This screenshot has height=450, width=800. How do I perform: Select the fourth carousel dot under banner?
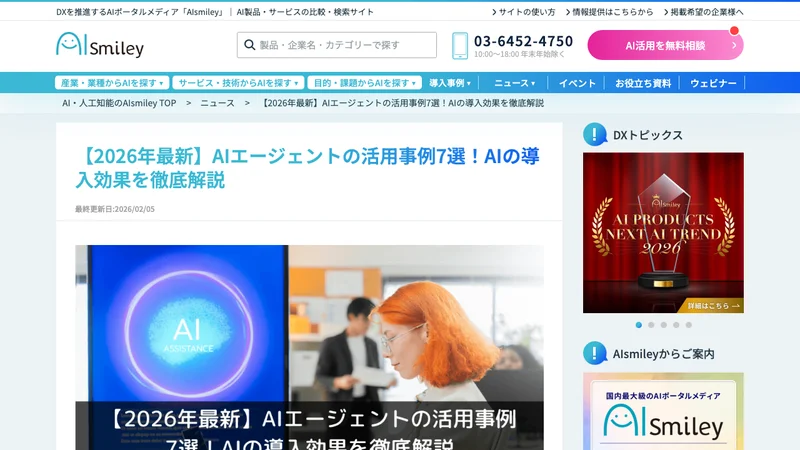click(x=676, y=325)
